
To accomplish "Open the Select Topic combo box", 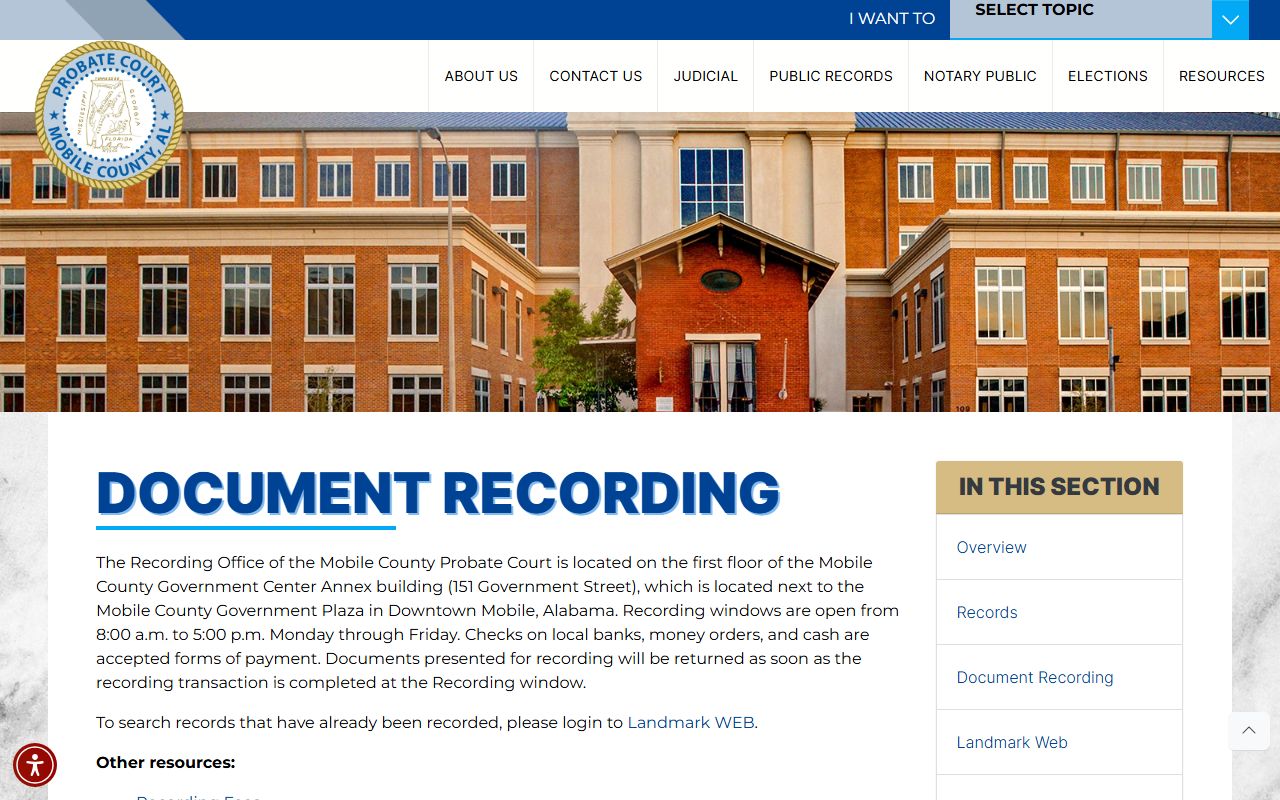I will 1099,19.
